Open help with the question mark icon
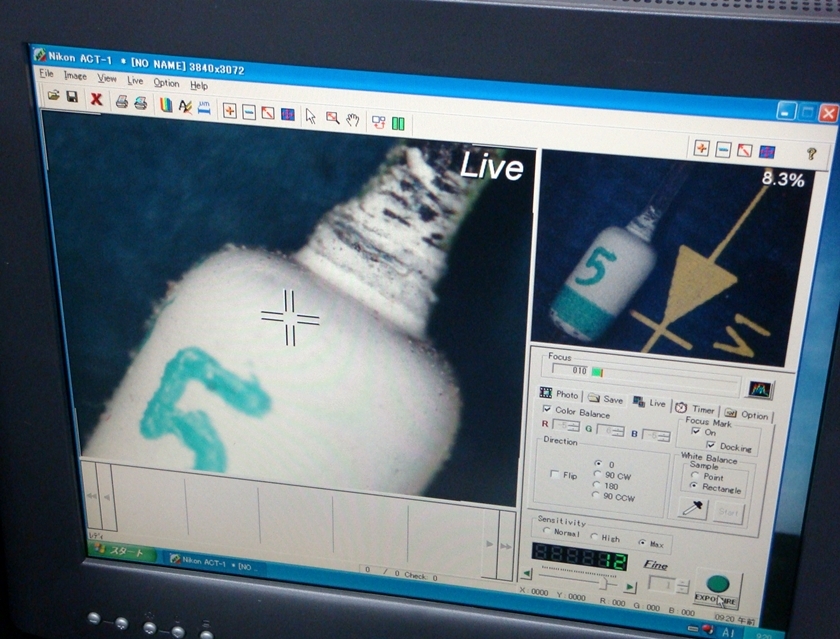The height and width of the screenshot is (639, 840). tap(811, 154)
